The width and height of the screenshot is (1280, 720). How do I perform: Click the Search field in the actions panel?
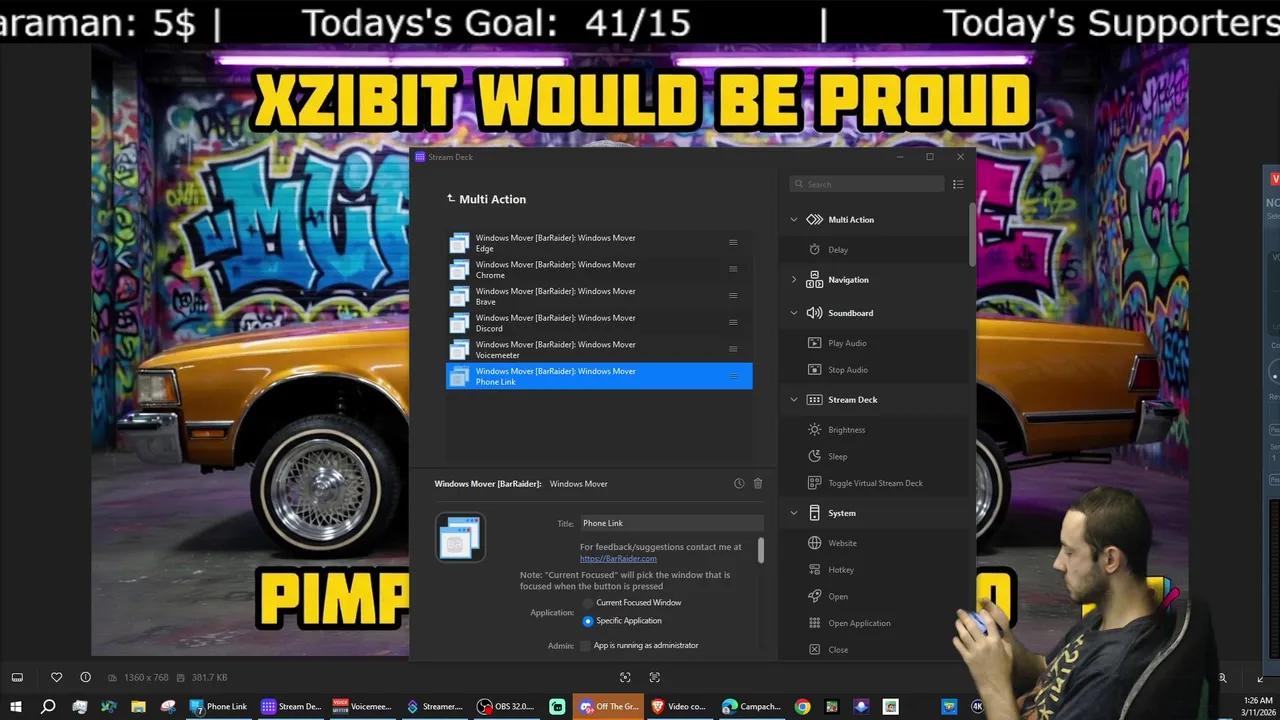[x=866, y=184]
